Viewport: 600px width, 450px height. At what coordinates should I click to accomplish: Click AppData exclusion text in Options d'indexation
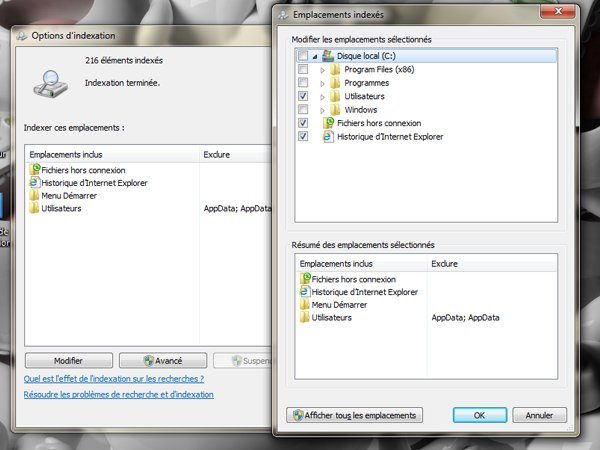click(x=237, y=208)
